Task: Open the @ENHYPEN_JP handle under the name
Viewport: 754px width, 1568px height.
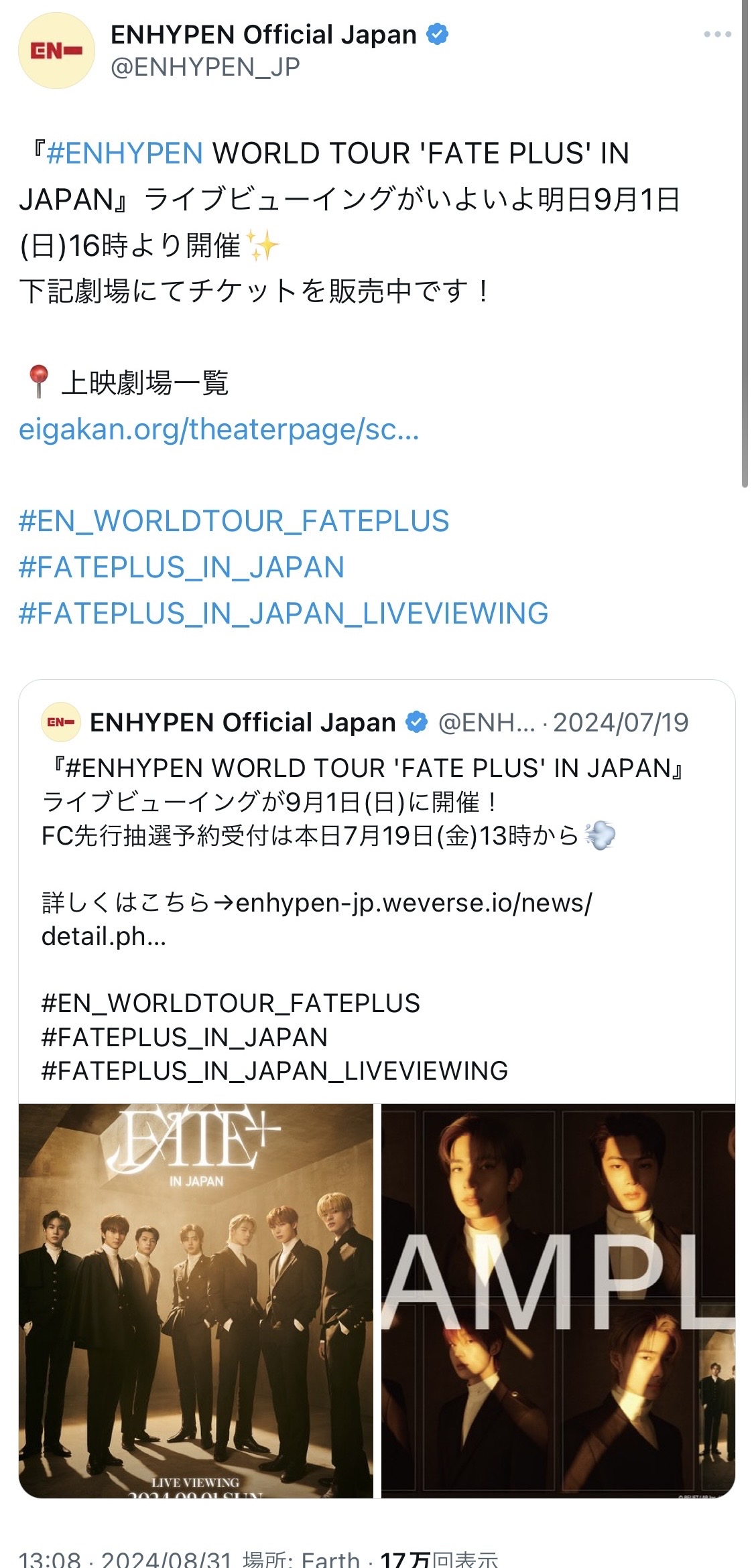Action: tap(205, 67)
